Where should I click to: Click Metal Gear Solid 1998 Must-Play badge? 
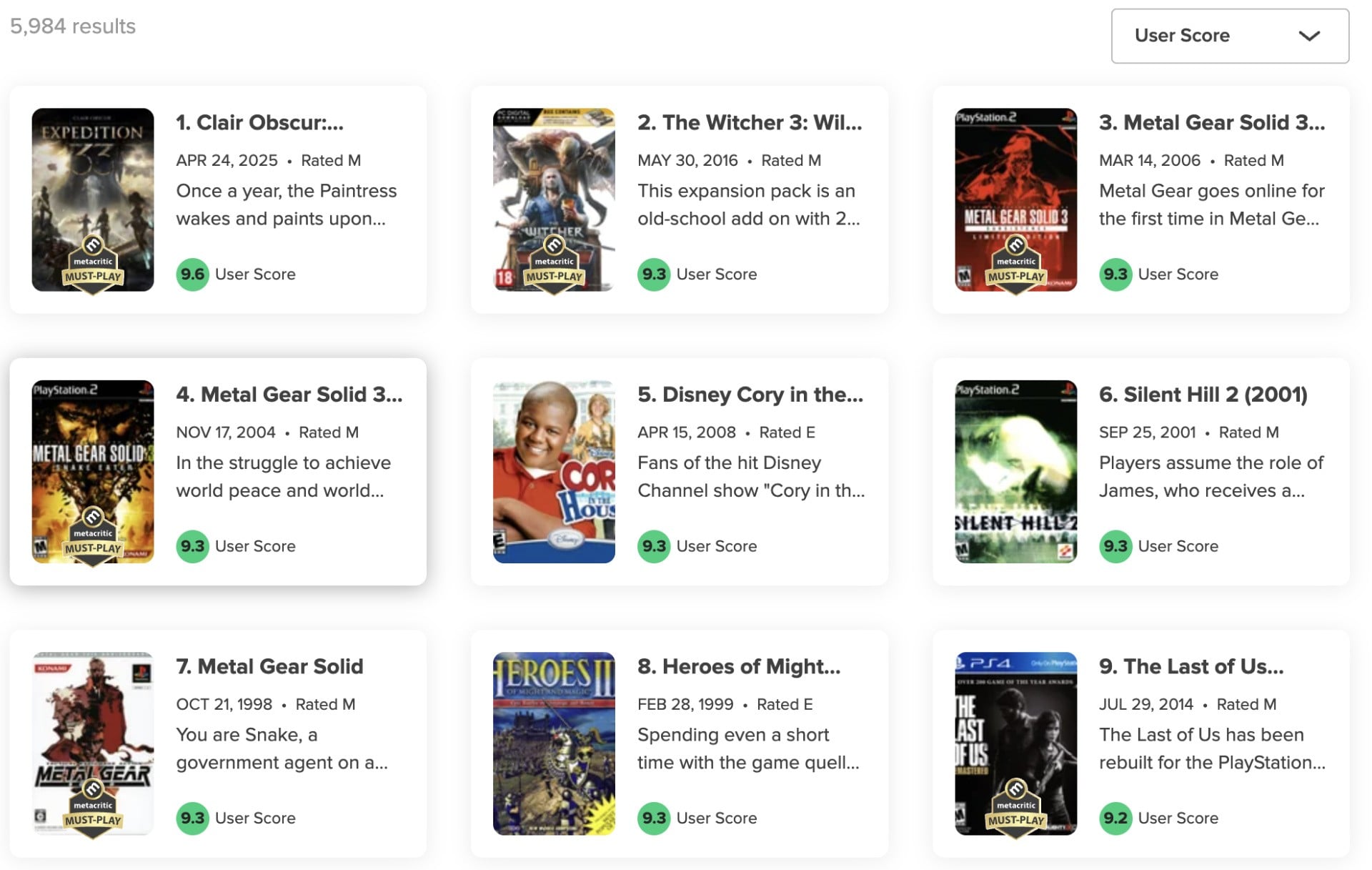pyautogui.click(x=93, y=808)
